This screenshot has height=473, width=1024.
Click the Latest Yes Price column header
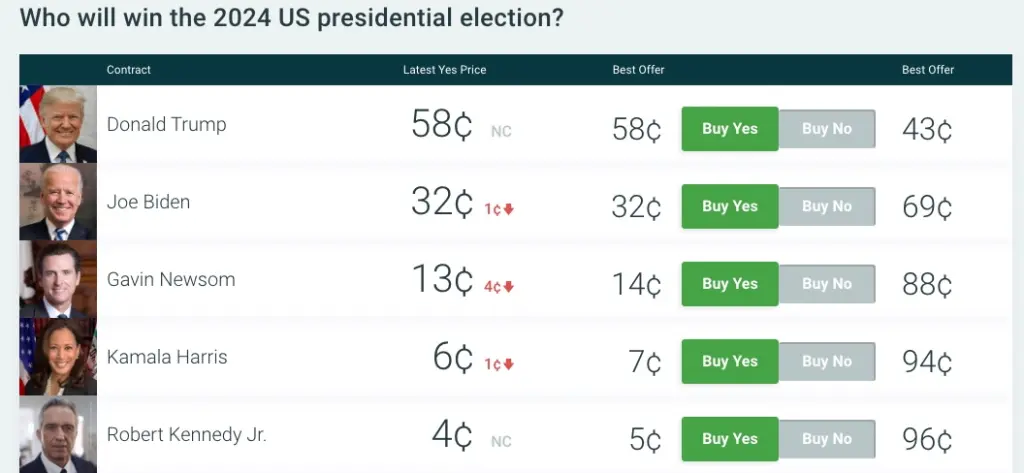[x=444, y=70]
